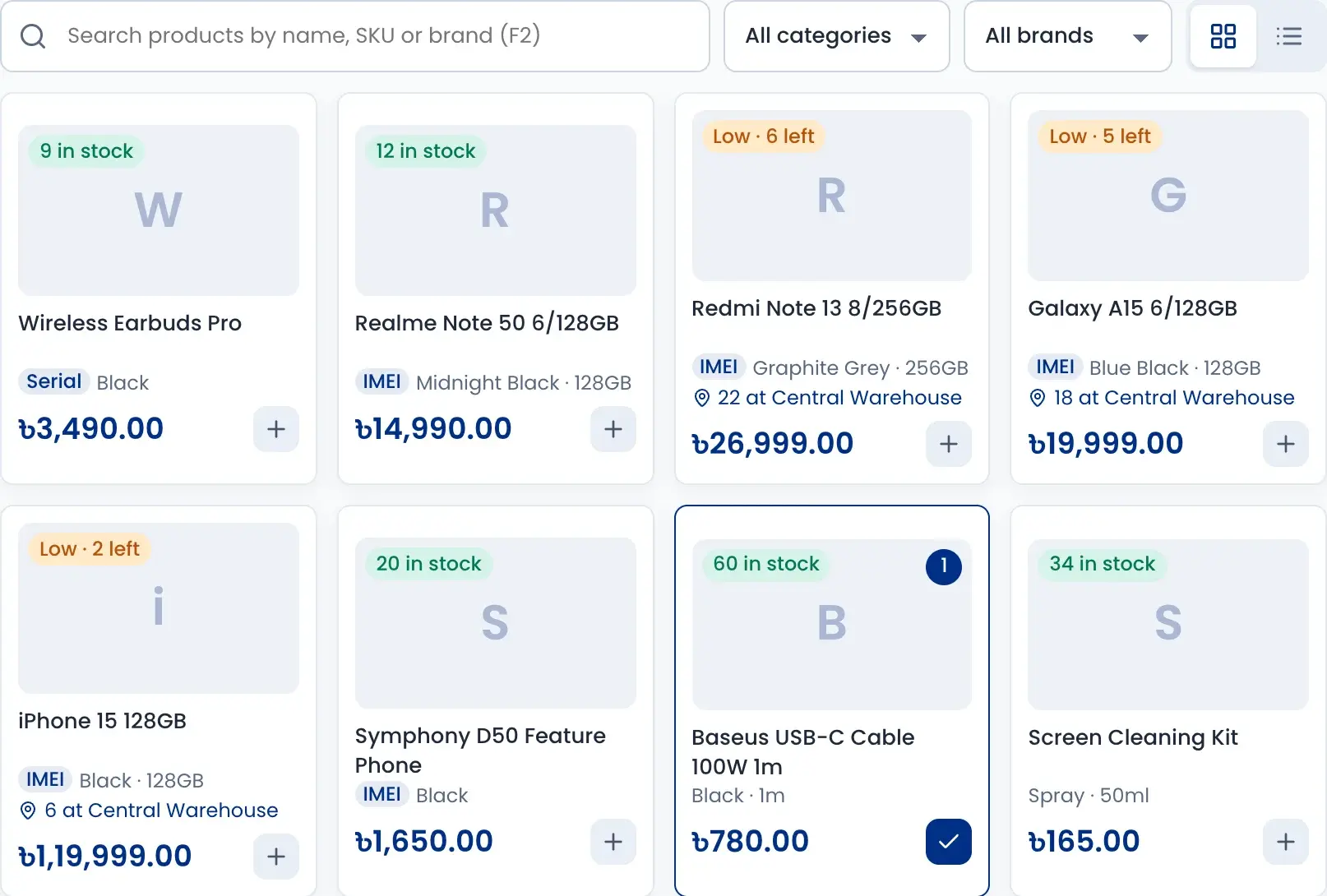Click the ৳26,999.00 price
1327x896 pixels.
click(773, 444)
